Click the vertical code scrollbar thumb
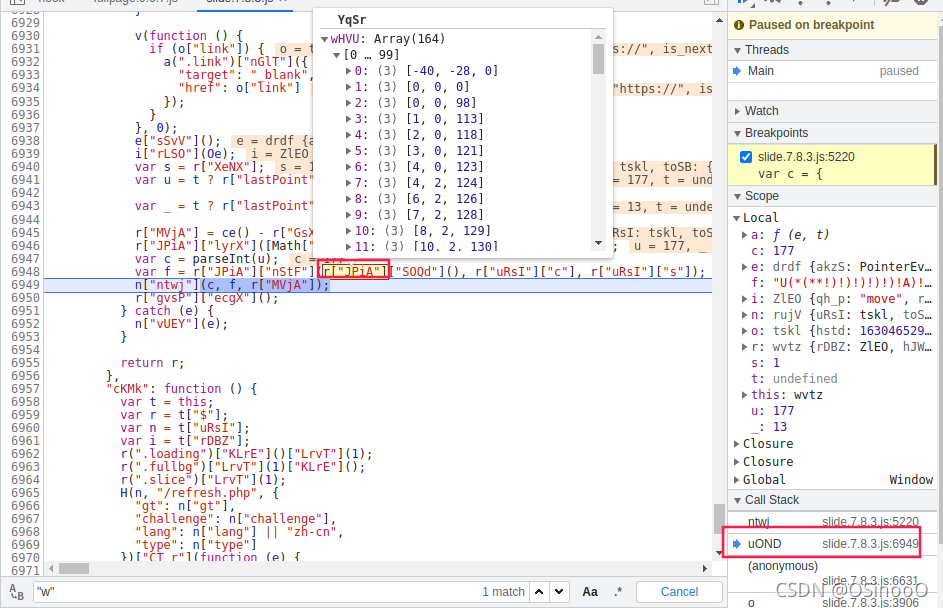The width and height of the screenshot is (943, 608). (719, 518)
